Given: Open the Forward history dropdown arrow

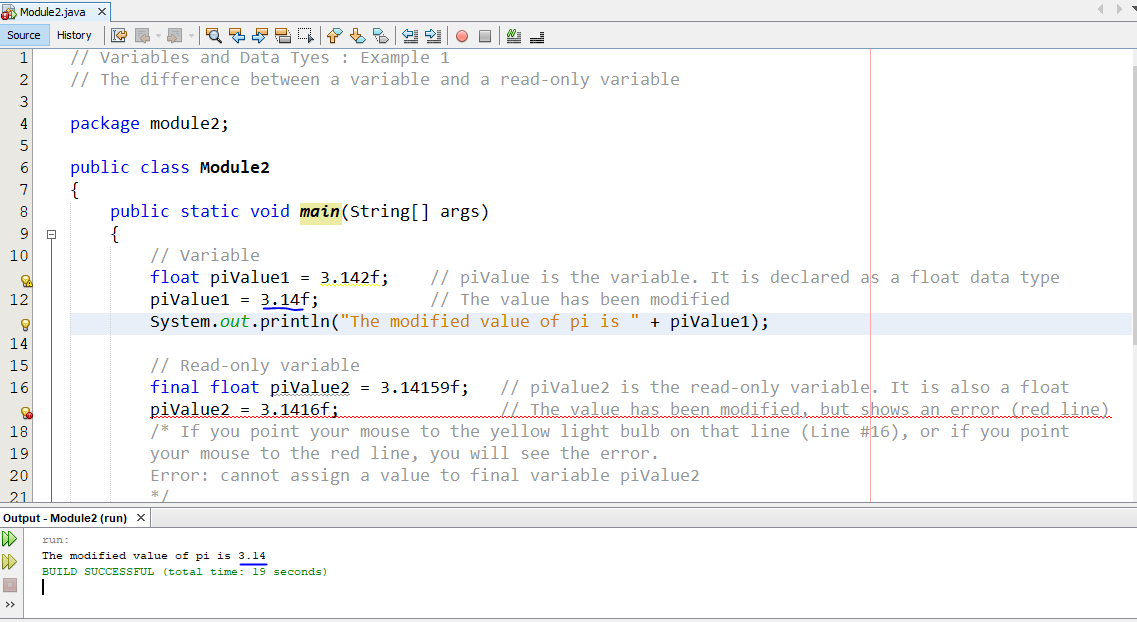Looking at the screenshot, I should 190,36.
